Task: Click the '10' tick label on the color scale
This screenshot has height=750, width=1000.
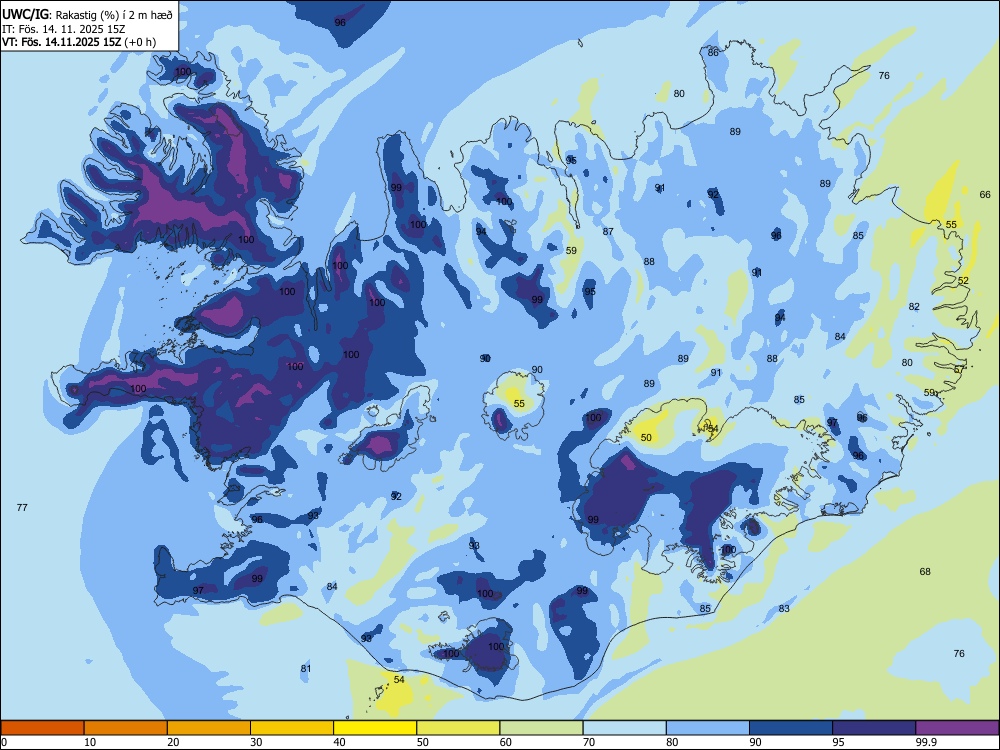Action: coord(90,742)
